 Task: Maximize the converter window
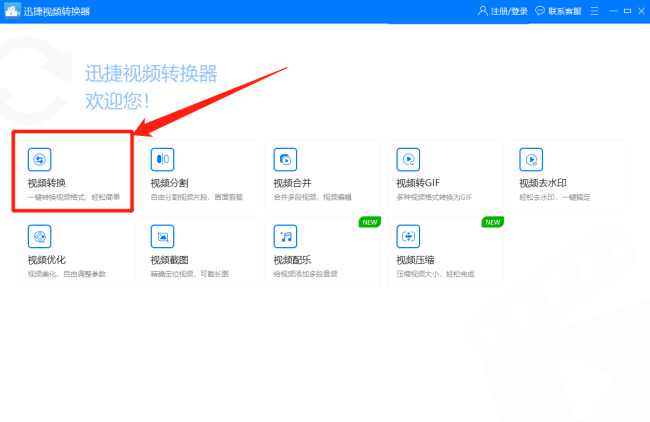point(628,11)
